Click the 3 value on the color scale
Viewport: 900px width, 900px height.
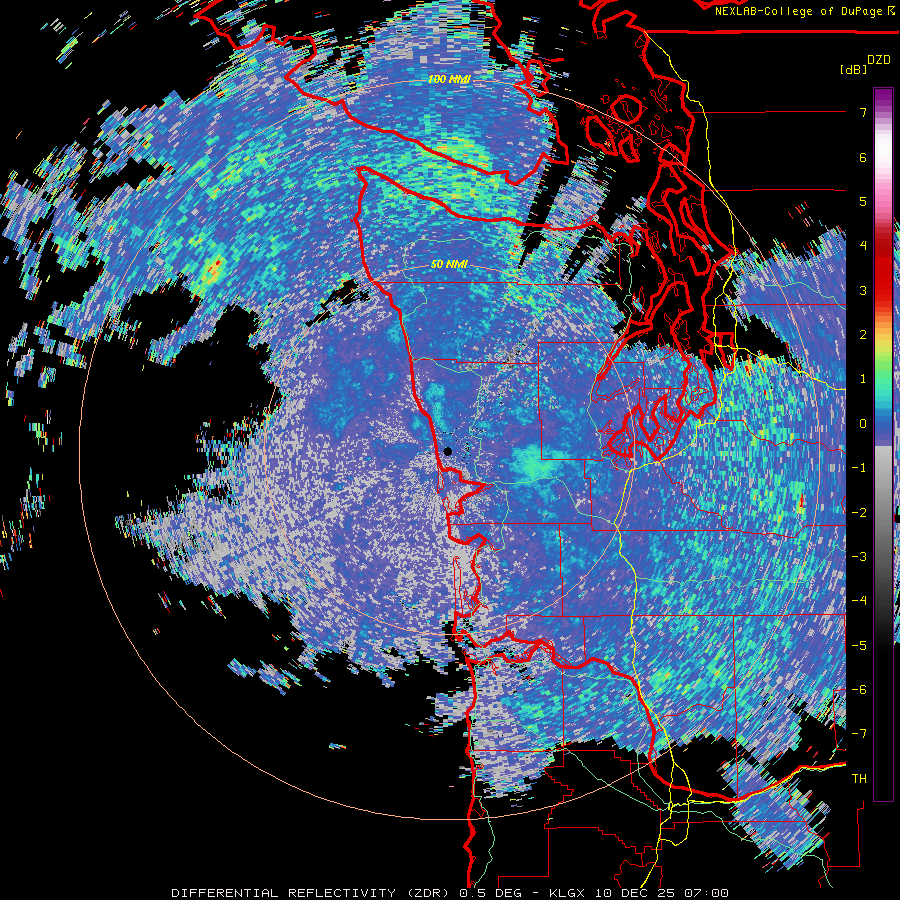[863, 290]
